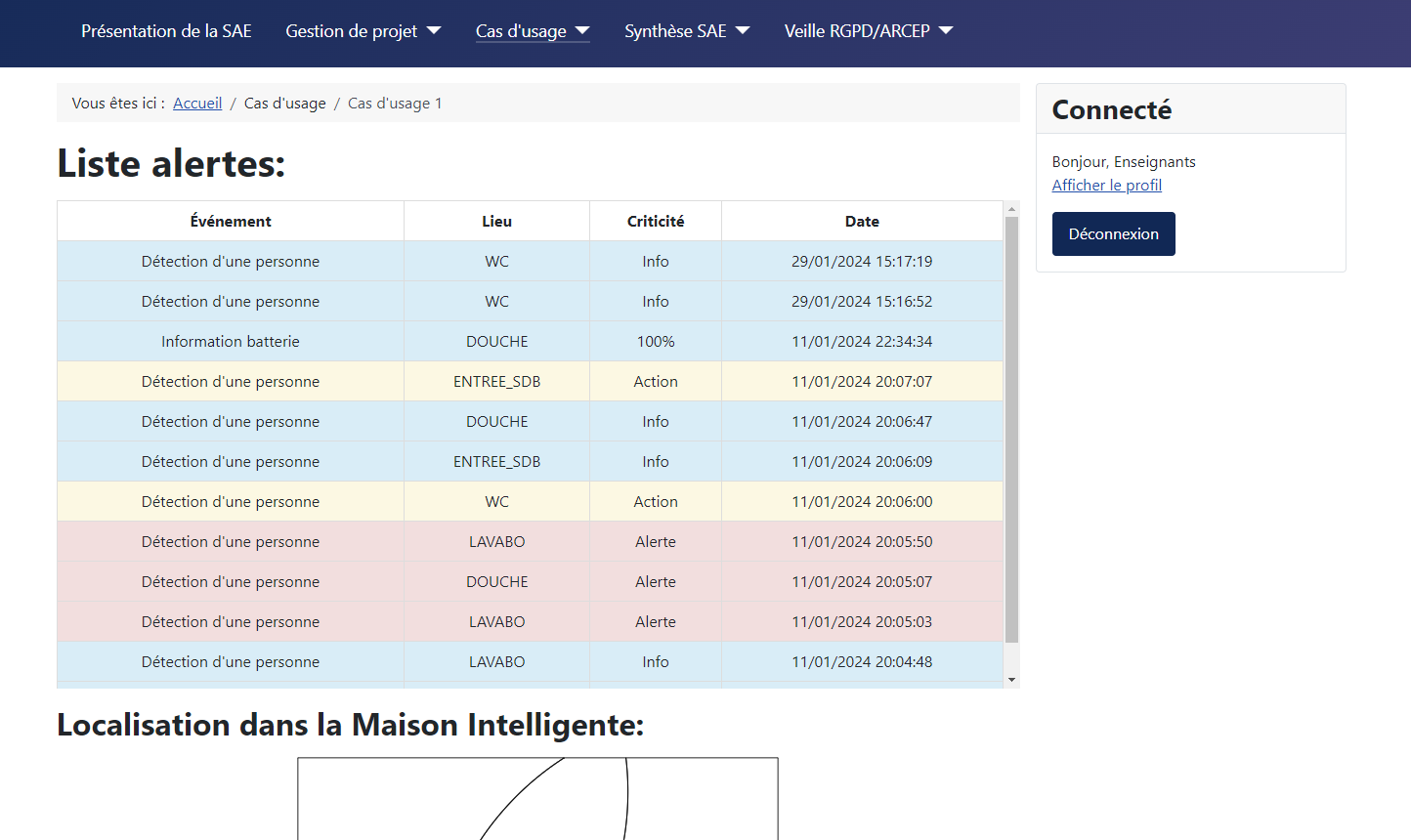1411x840 pixels.
Task: Open Présentation de la SAE page
Action: pyautogui.click(x=166, y=31)
